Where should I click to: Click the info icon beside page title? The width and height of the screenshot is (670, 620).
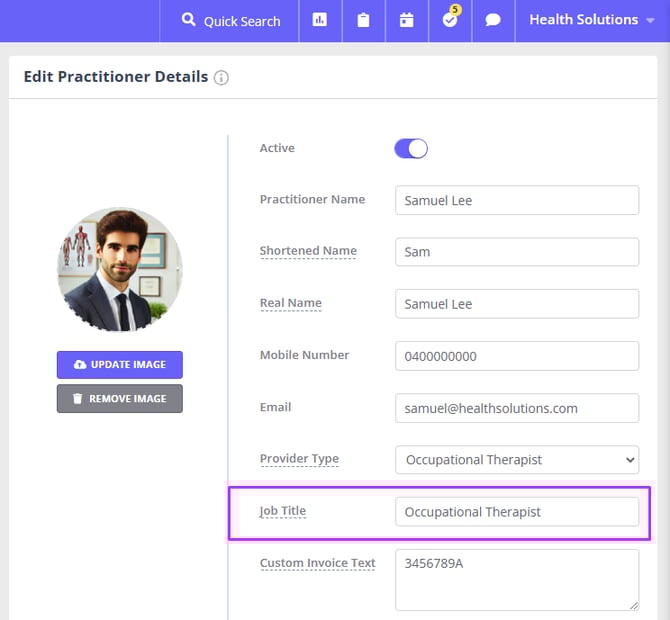[x=221, y=78]
